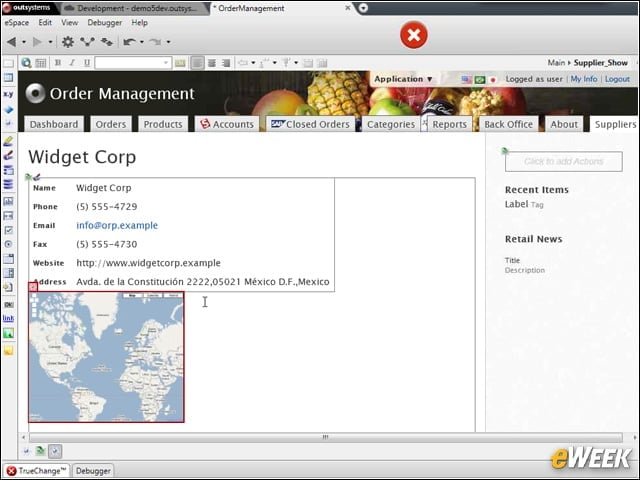
Task: Select the yellow comment note widget
Action: click(8, 350)
